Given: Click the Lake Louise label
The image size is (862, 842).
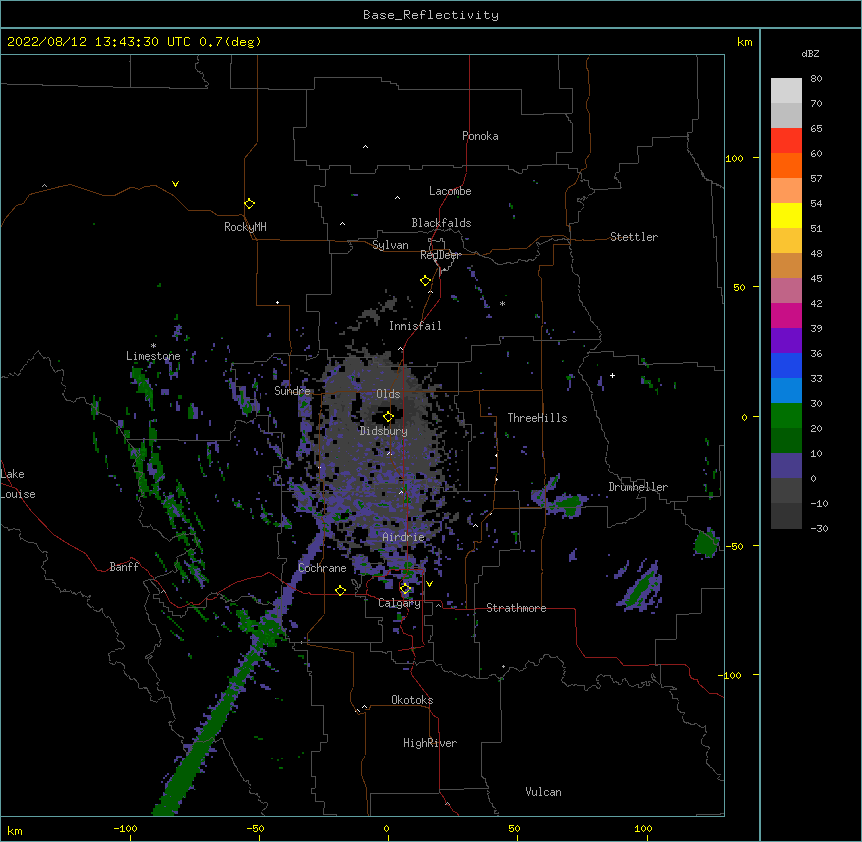Looking at the screenshot, I should click(x=18, y=484).
